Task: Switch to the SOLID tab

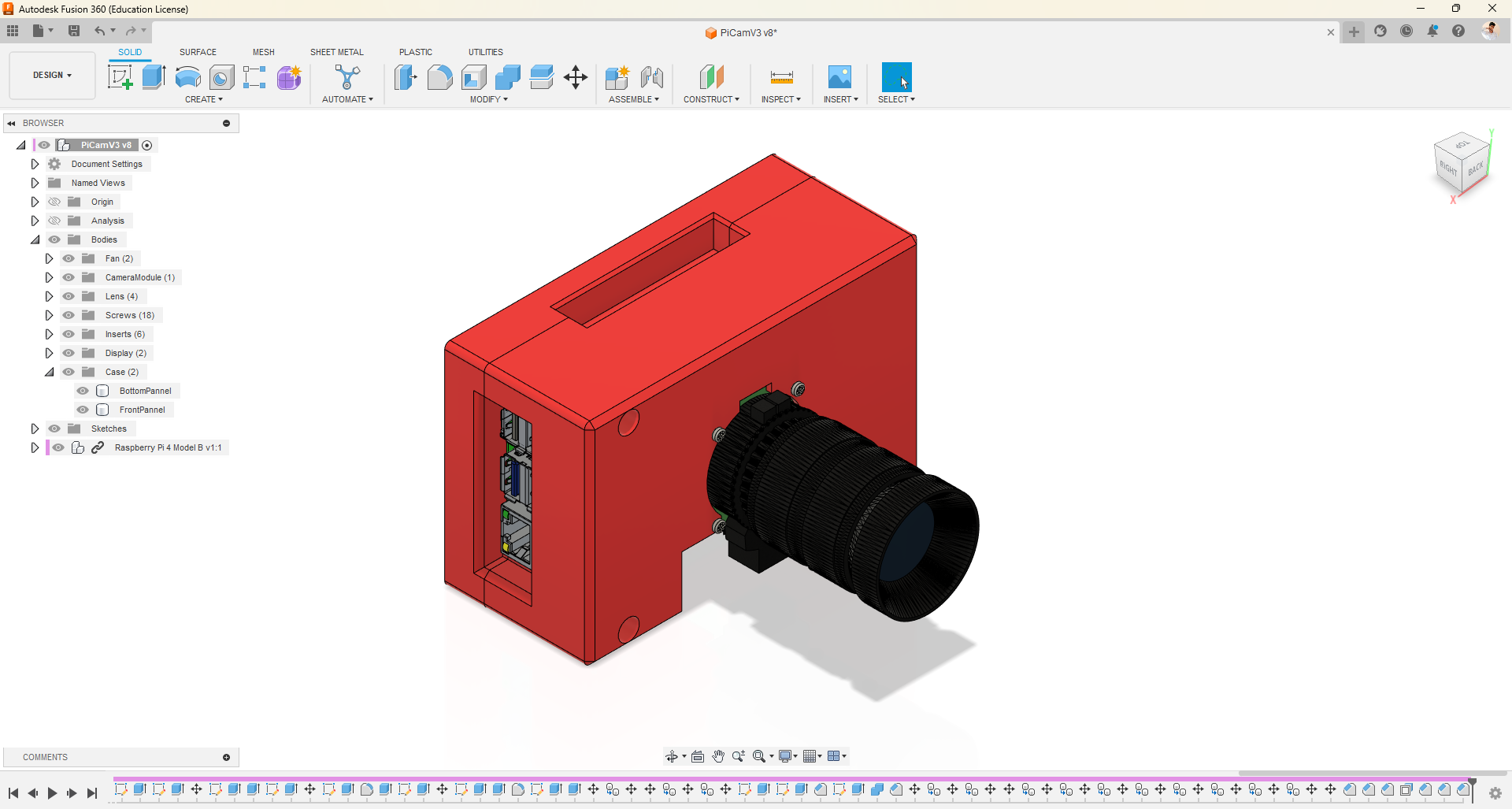Action: pyautogui.click(x=130, y=52)
